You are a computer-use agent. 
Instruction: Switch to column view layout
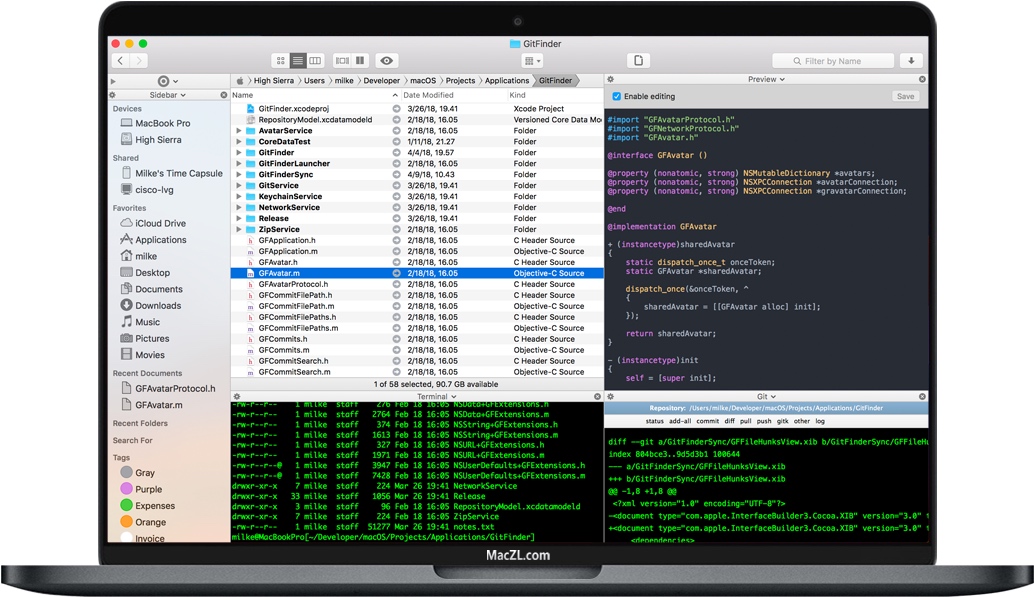tap(315, 60)
